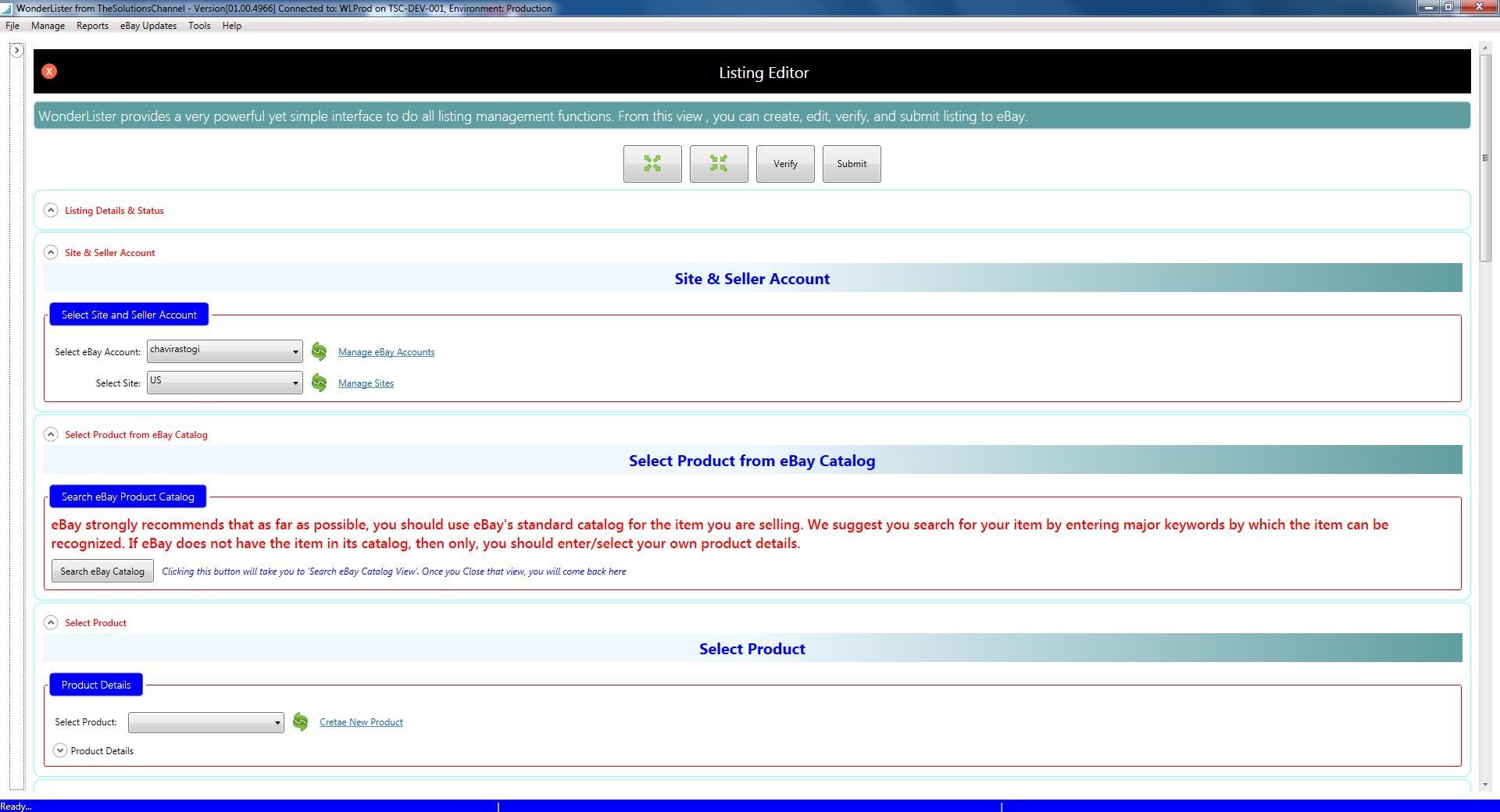Collapse Select Product from eBay Catalog section
1500x812 pixels.
[x=51, y=434]
